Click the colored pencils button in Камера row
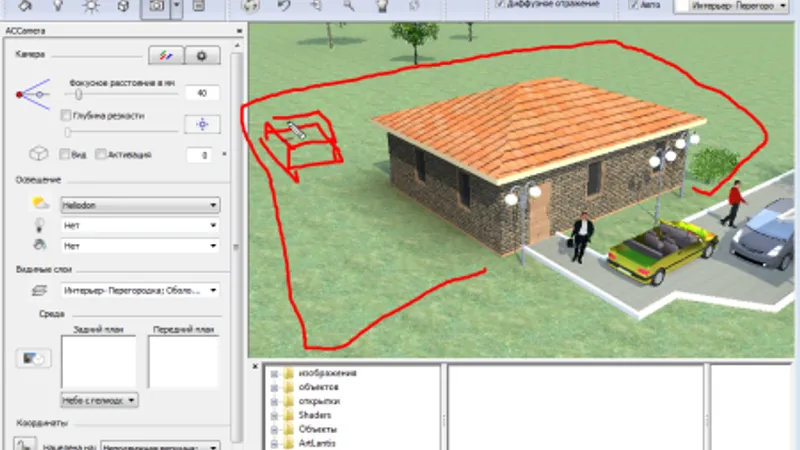This screenshot has width=800, height=450. coord(166,55)
